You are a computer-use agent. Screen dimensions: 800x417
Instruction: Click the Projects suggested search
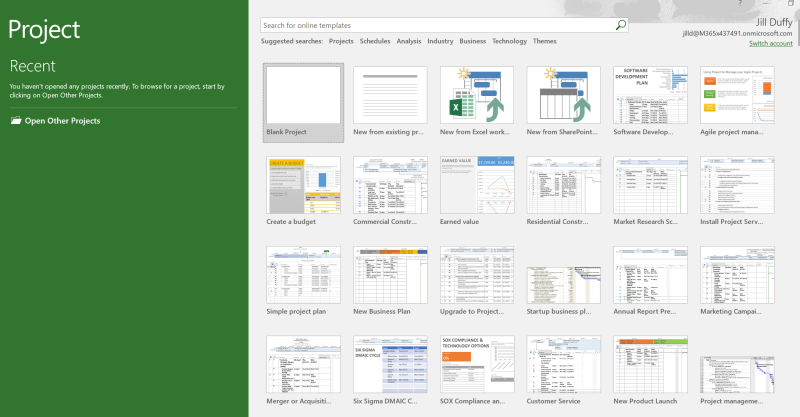(x=341, y=41)
